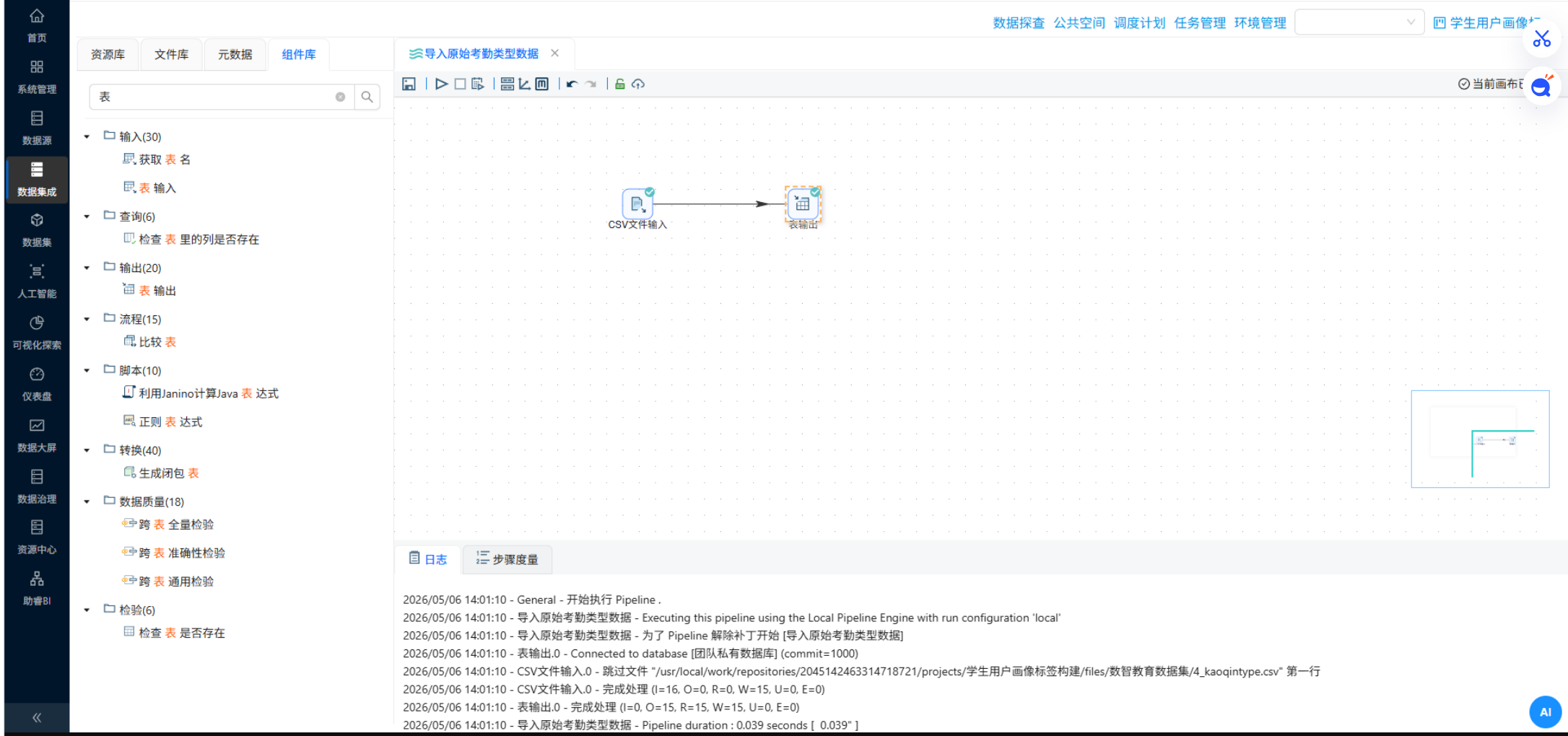Collapse the 查询(6) folder
This screenshot has width=1568, height=736.
(x=87, y=216)
